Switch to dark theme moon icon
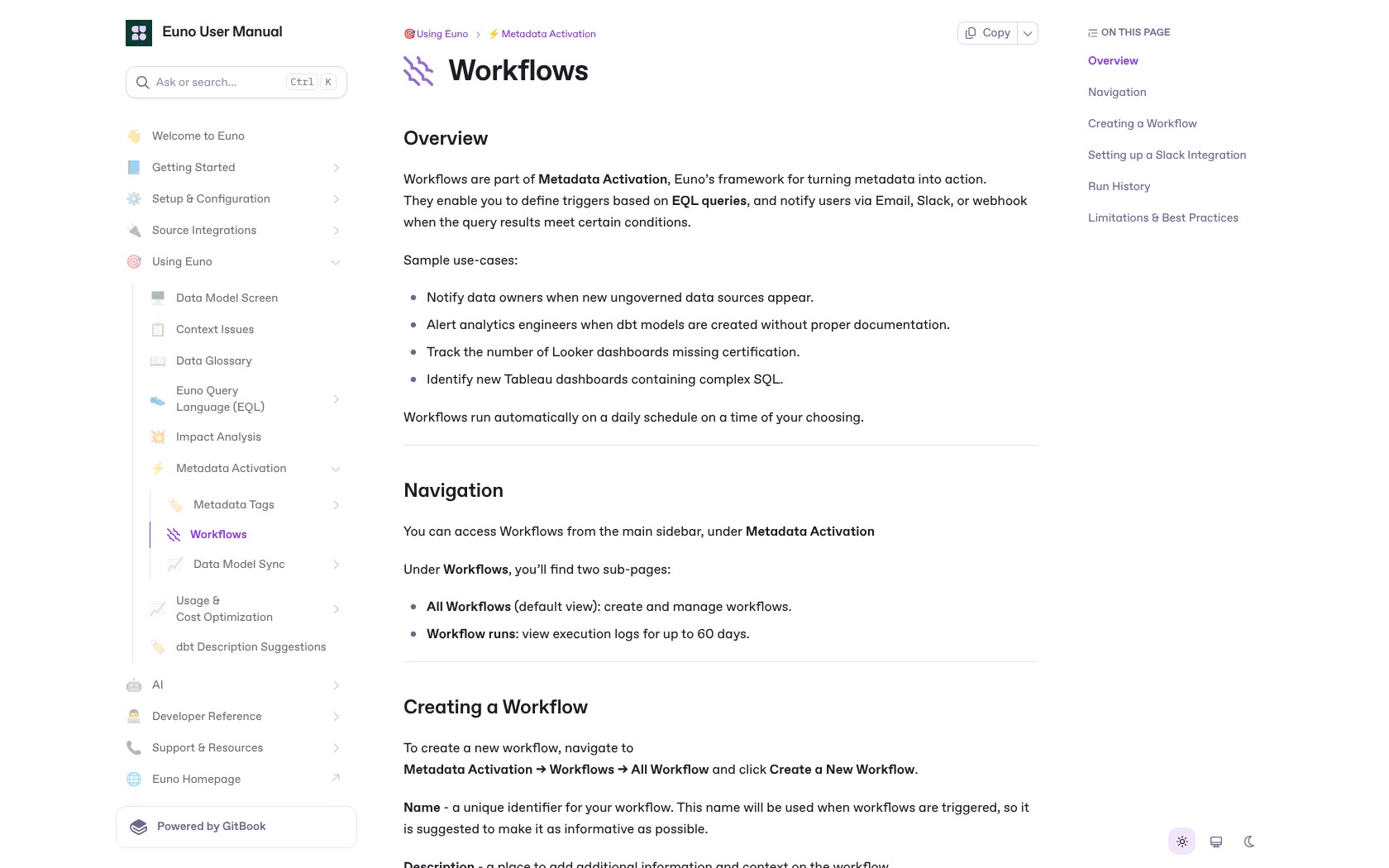The height and width of the screenshot is (868, 1389). click(1249, 842)
